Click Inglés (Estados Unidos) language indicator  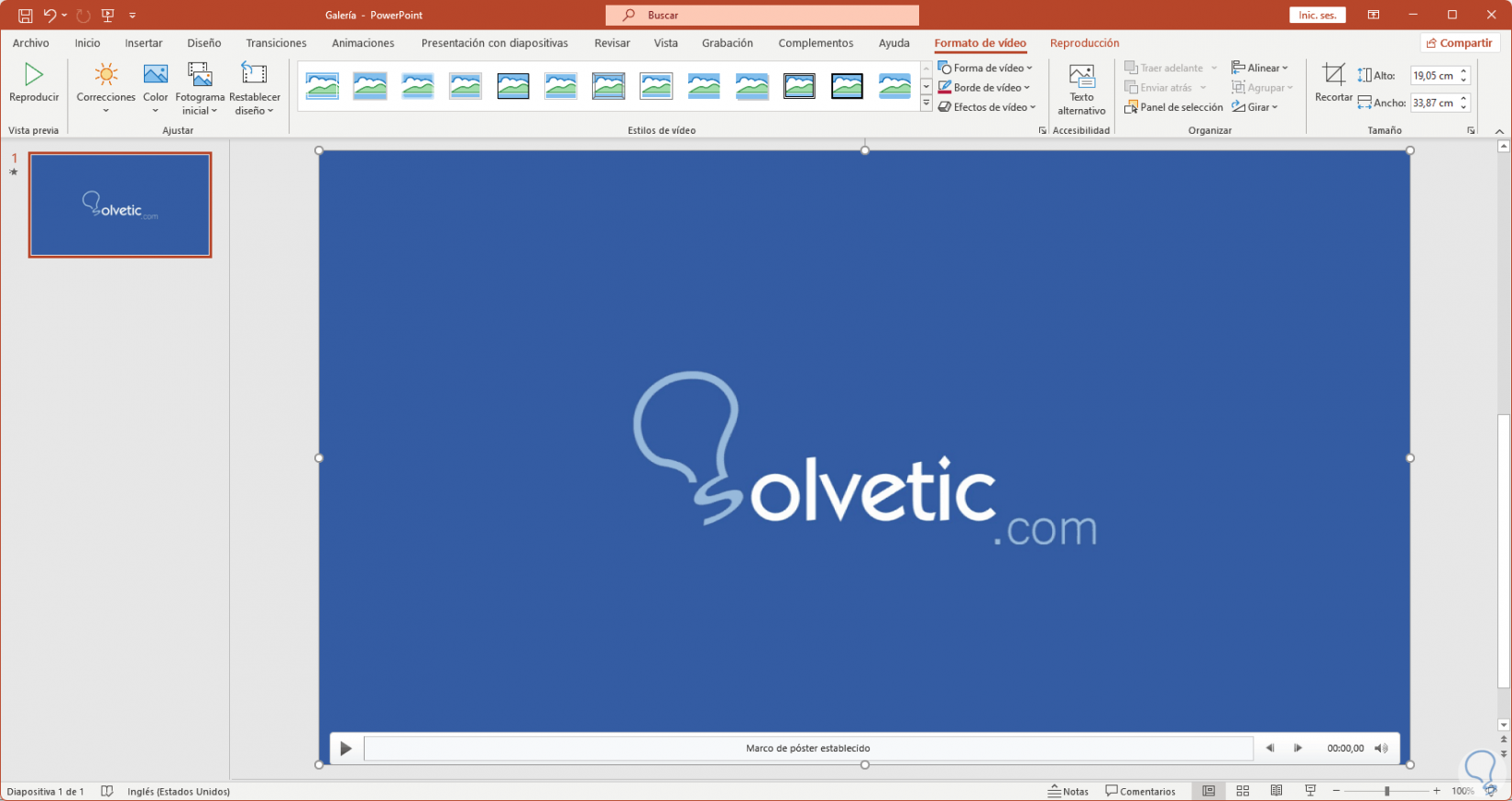[x=179, y=791]
